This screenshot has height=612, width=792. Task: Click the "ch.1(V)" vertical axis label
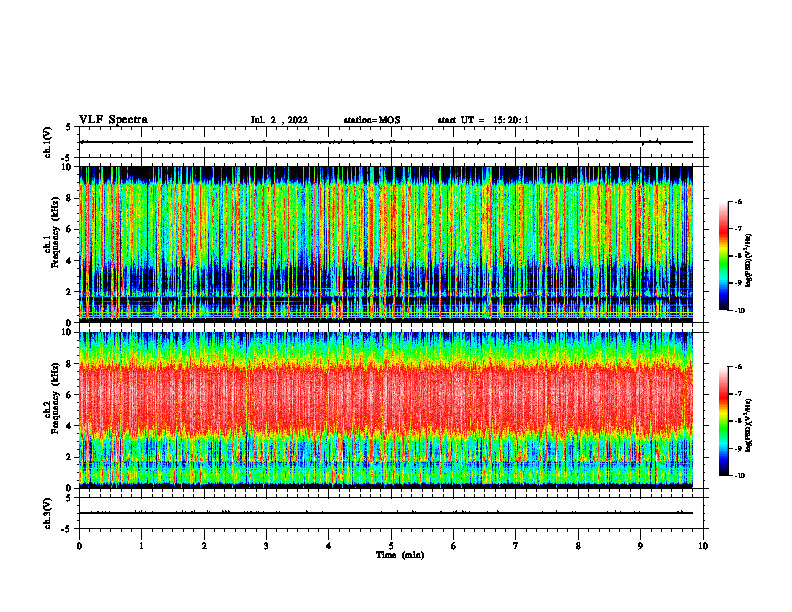point(47,142)
